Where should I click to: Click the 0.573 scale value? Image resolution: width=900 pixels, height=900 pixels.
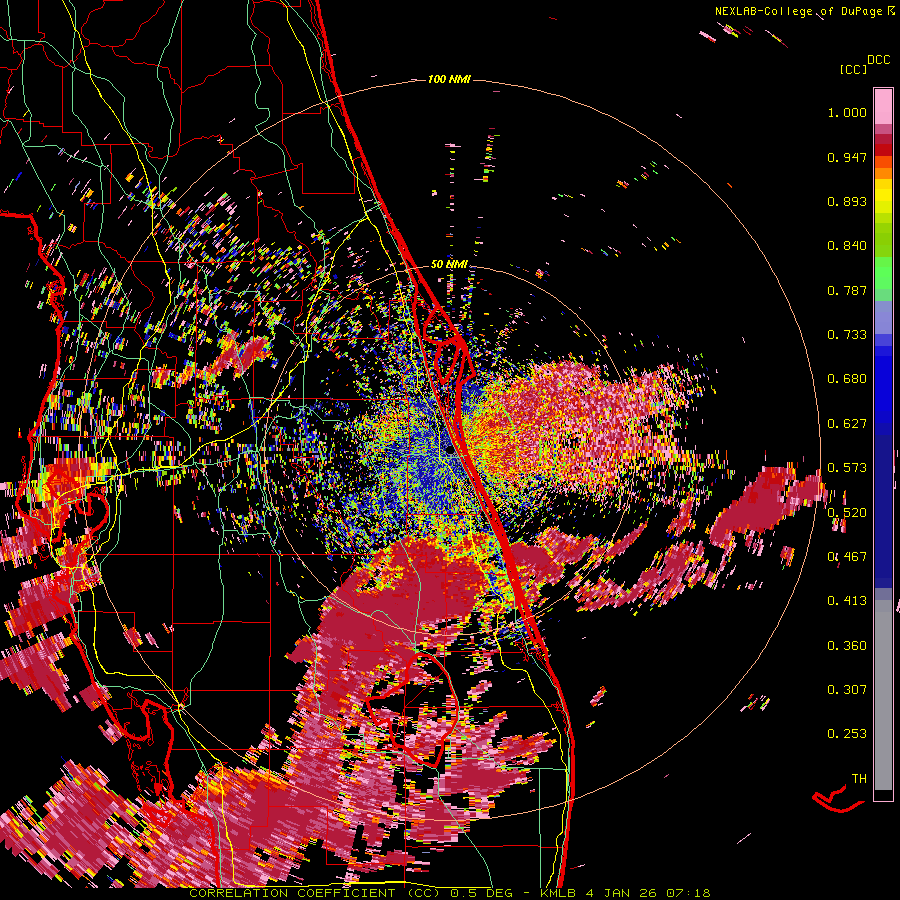[x=847, y=468]
